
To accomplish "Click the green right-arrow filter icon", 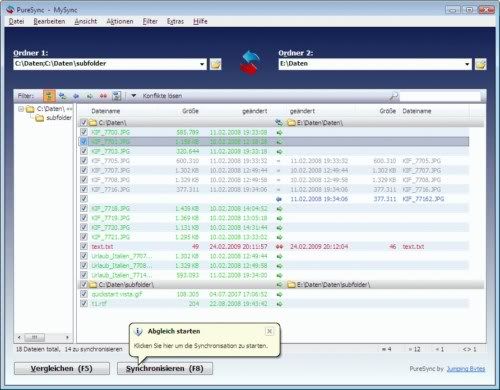I will [x=90, y=96].
